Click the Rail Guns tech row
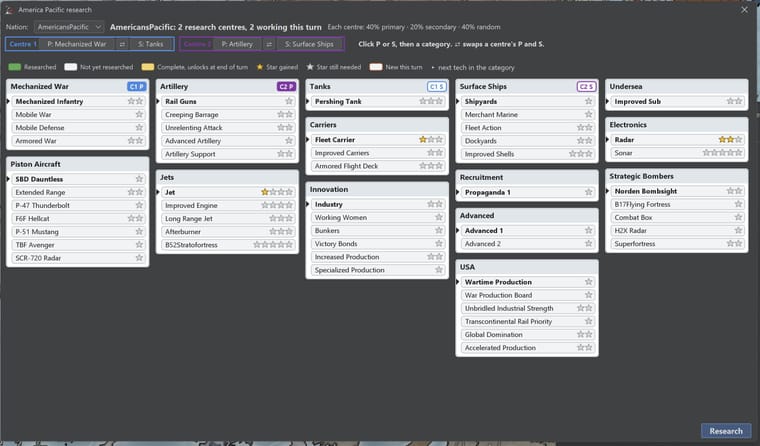 [227, 101]
